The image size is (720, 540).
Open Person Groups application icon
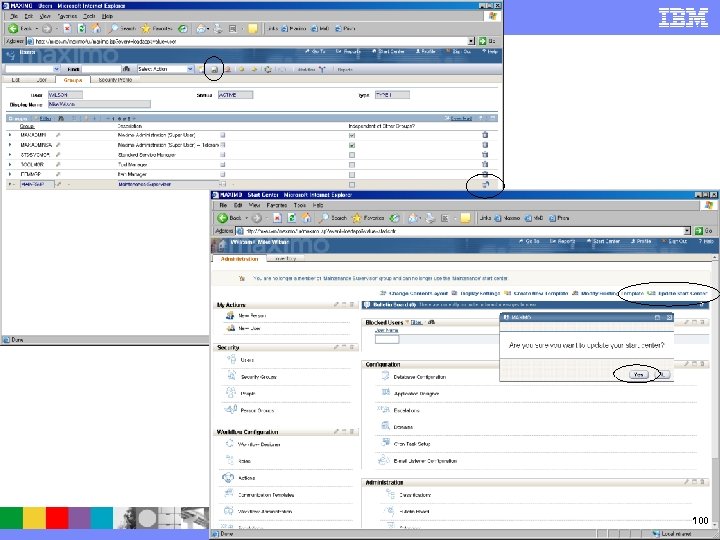[x=231, y=410]
